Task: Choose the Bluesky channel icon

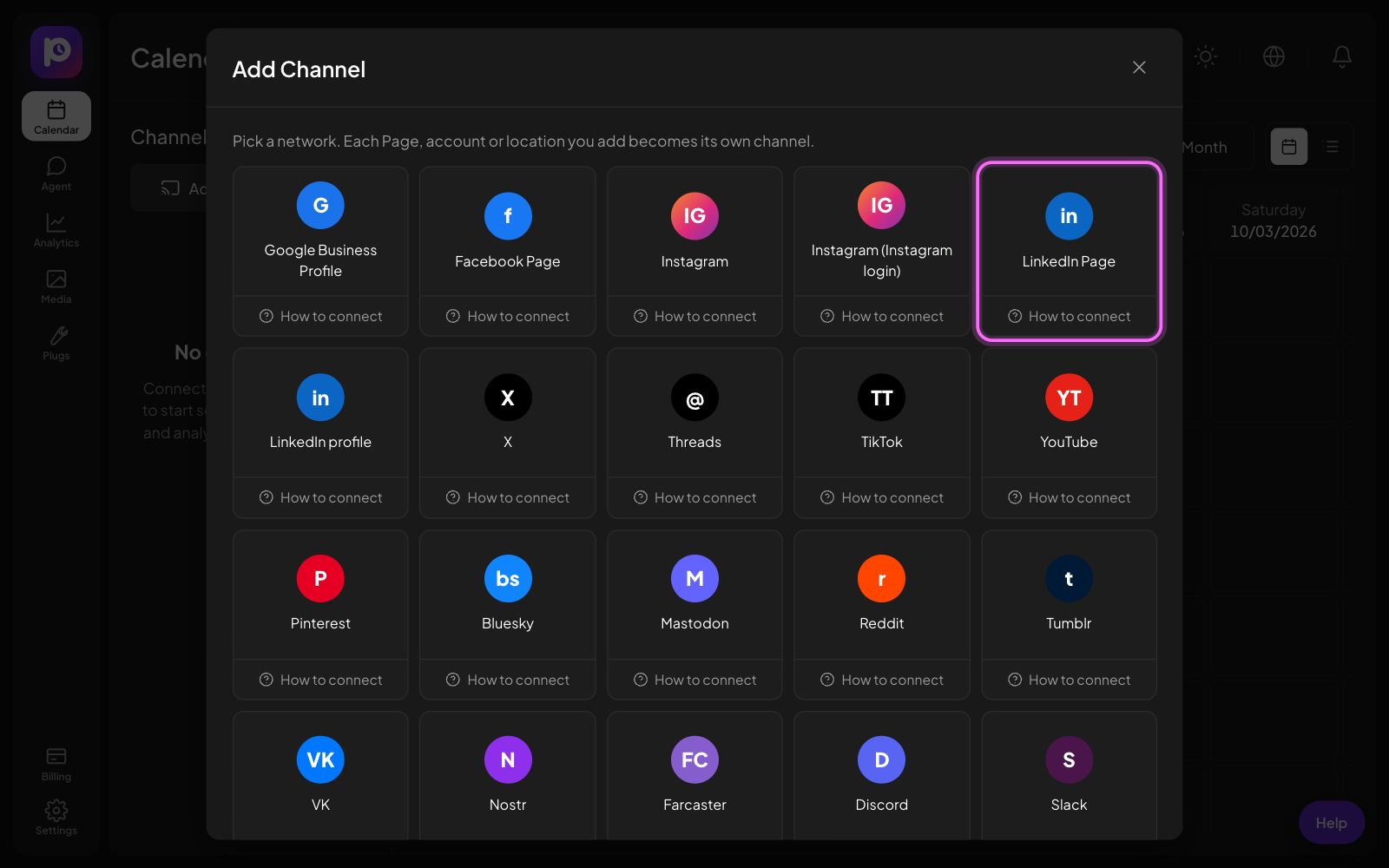Action: pyautogui.click(x=508, y=579)
